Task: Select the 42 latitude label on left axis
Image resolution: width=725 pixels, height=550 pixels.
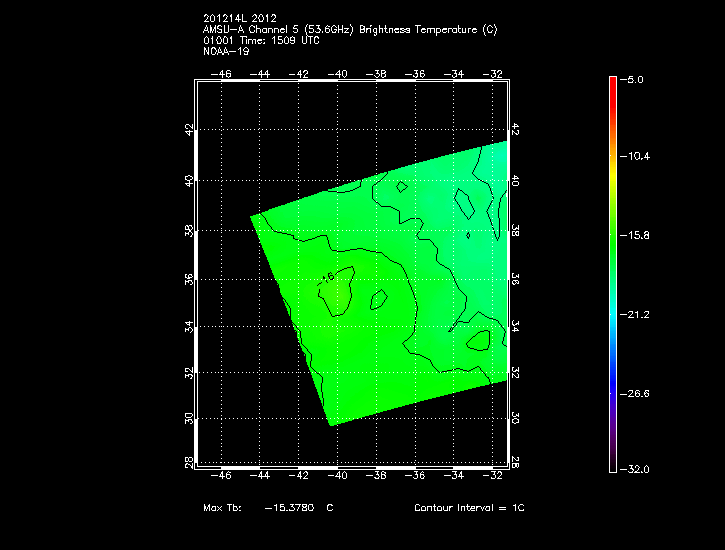Action: pyautogui.click(x=189, y=130)
